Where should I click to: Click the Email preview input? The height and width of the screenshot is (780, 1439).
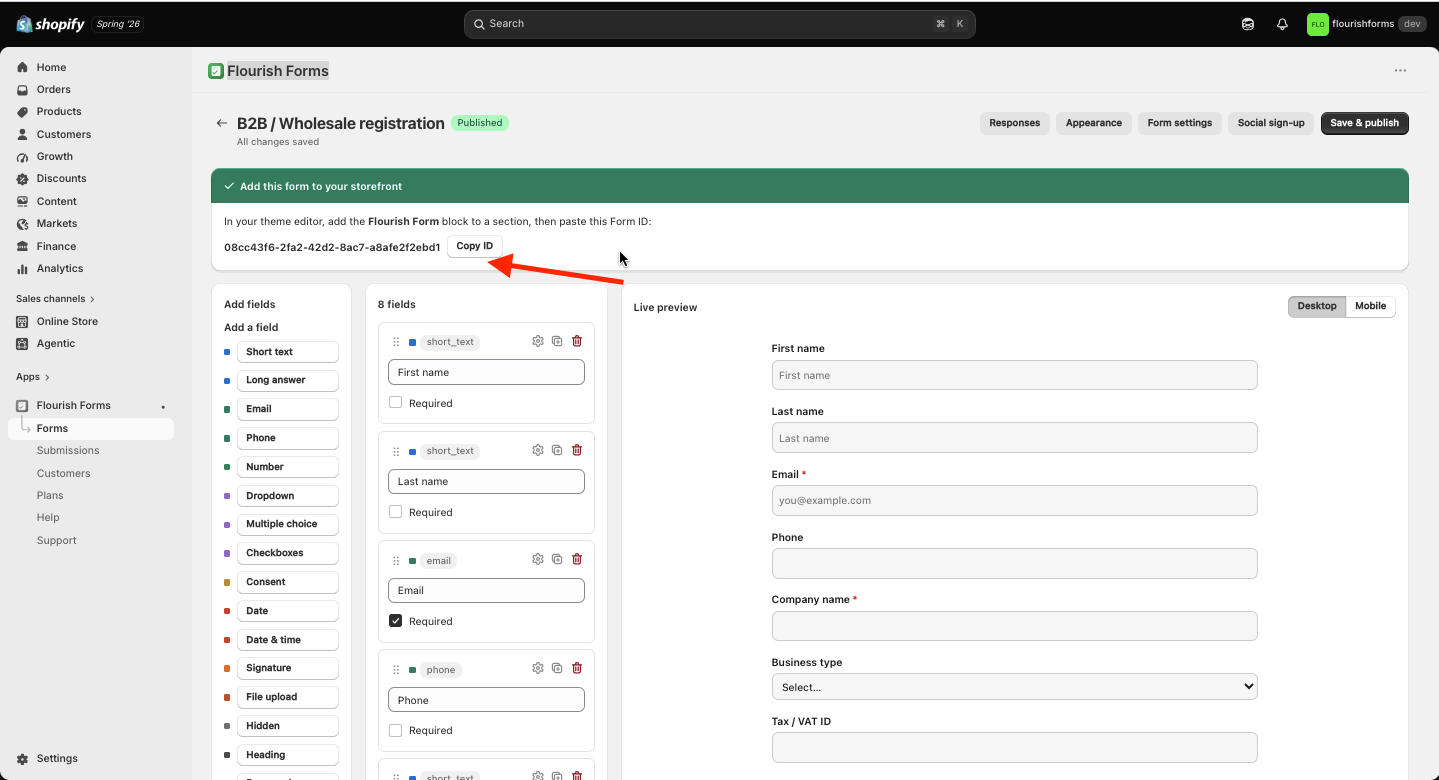pos(1014,500)
